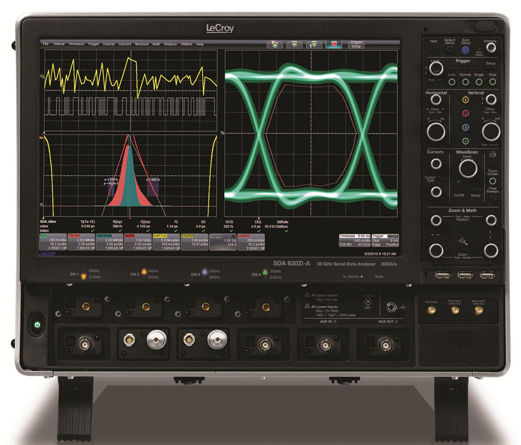Screen dimensions: 521x445
Task: Open the Trigger descriptor box
Action: coord(385,240)
